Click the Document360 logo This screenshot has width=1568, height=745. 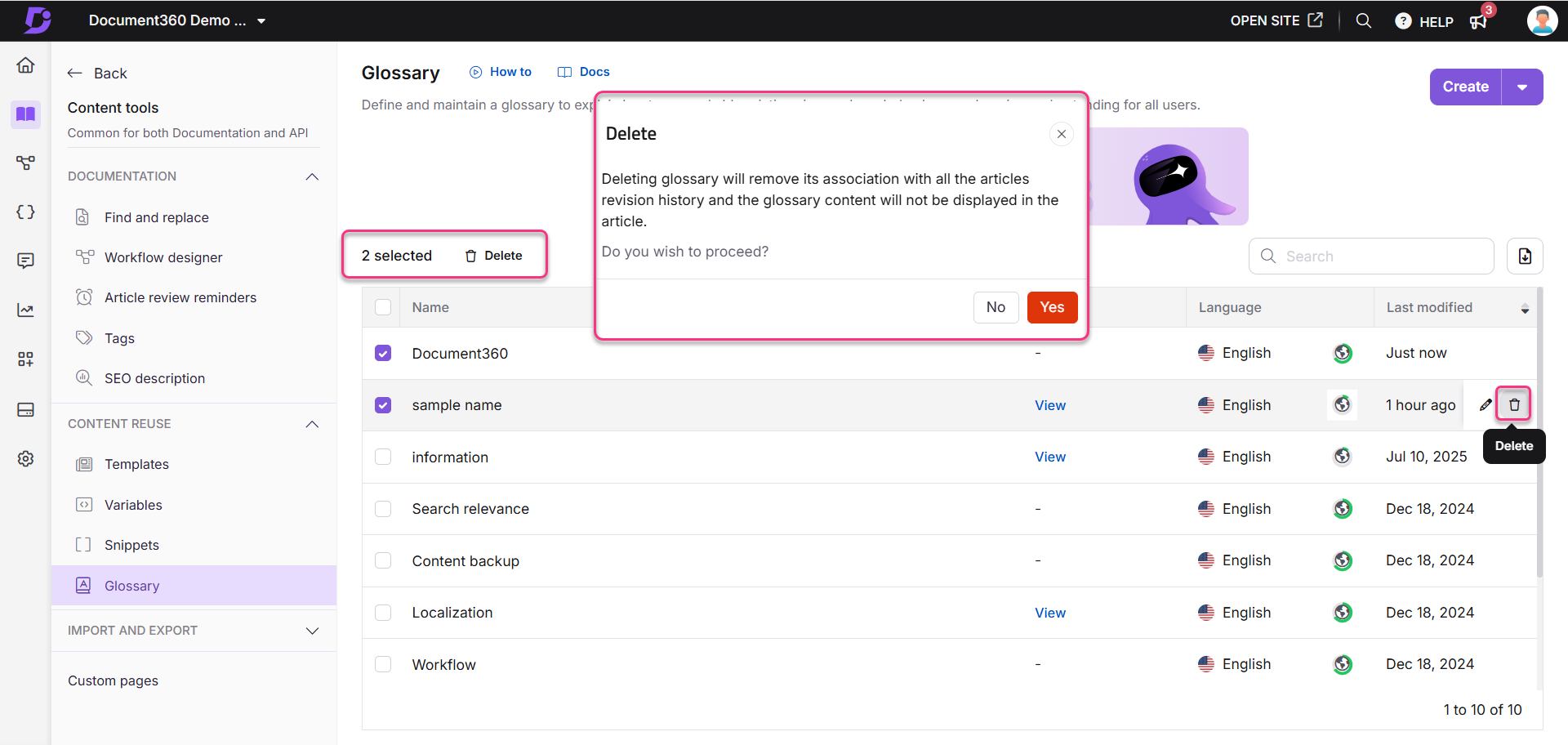37,20
